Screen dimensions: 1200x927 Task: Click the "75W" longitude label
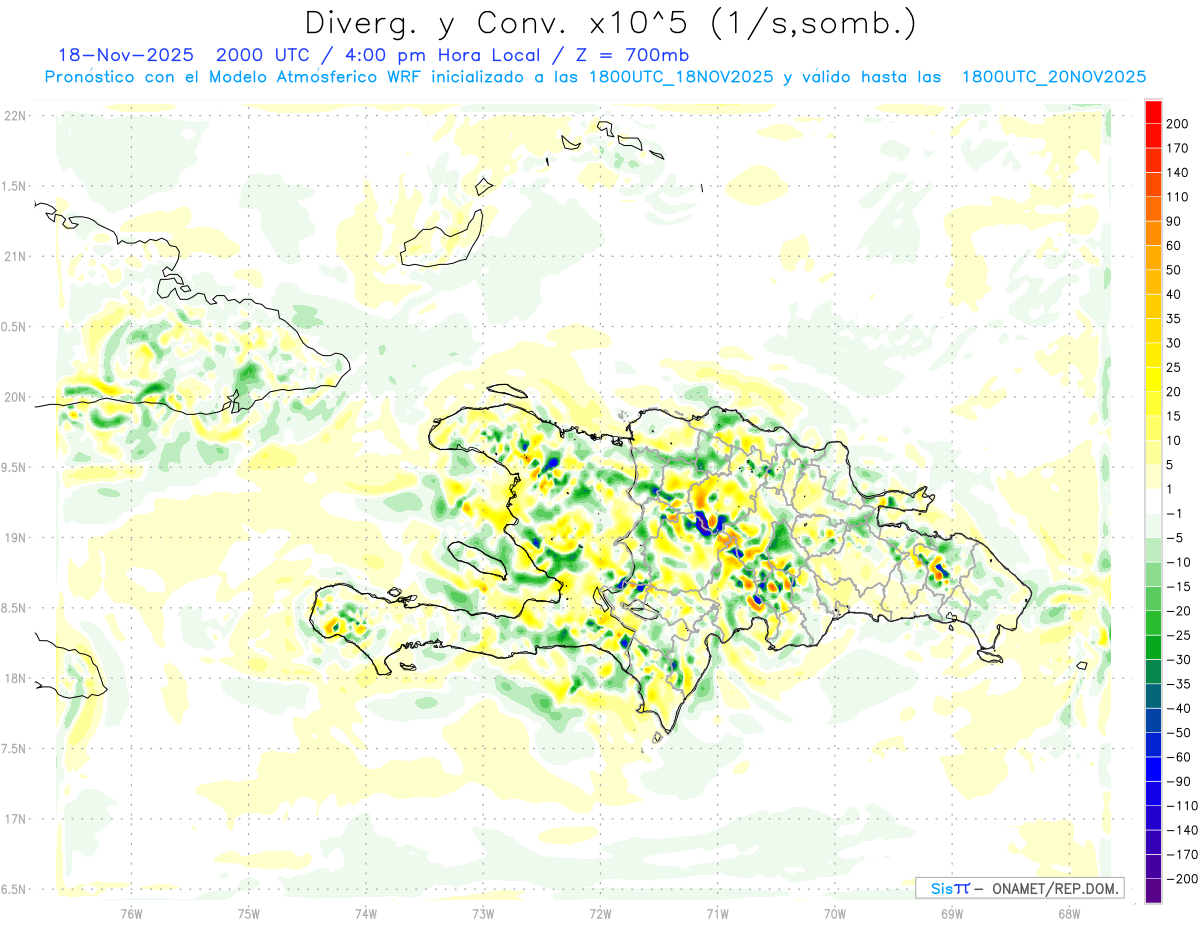click(x=249, y=913)
